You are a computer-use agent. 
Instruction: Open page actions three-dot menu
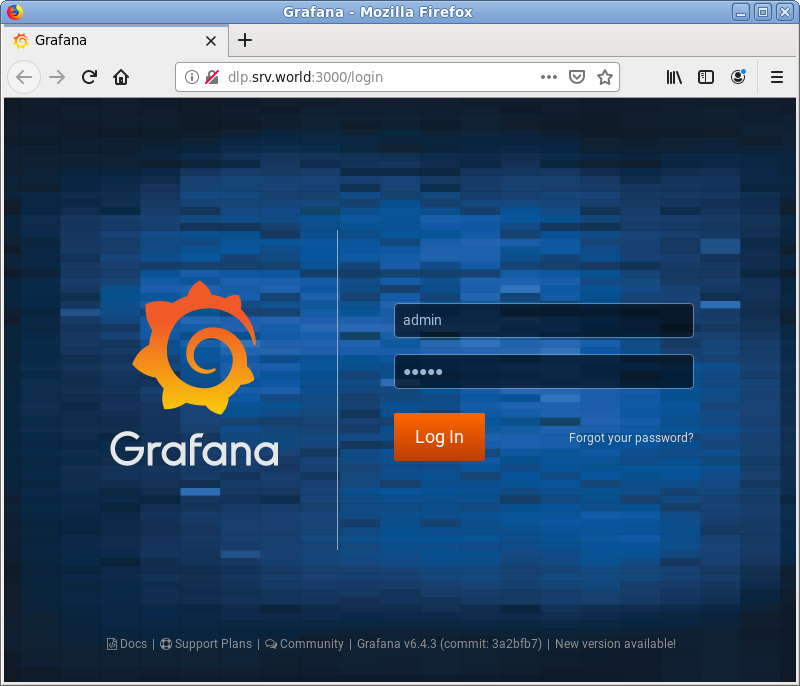click(548, 77)
